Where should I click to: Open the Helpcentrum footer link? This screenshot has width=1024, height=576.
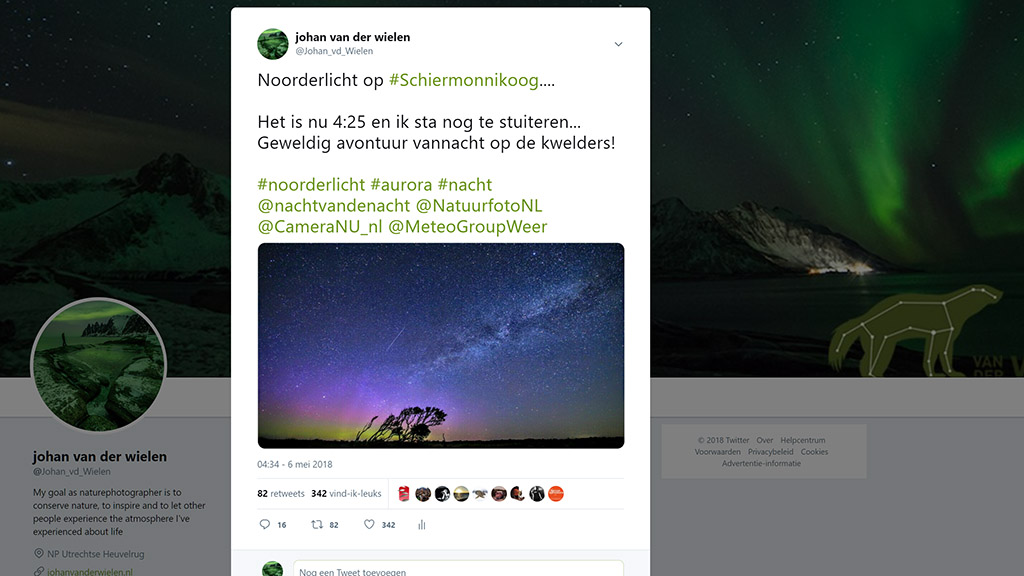[x=803, y=440]
